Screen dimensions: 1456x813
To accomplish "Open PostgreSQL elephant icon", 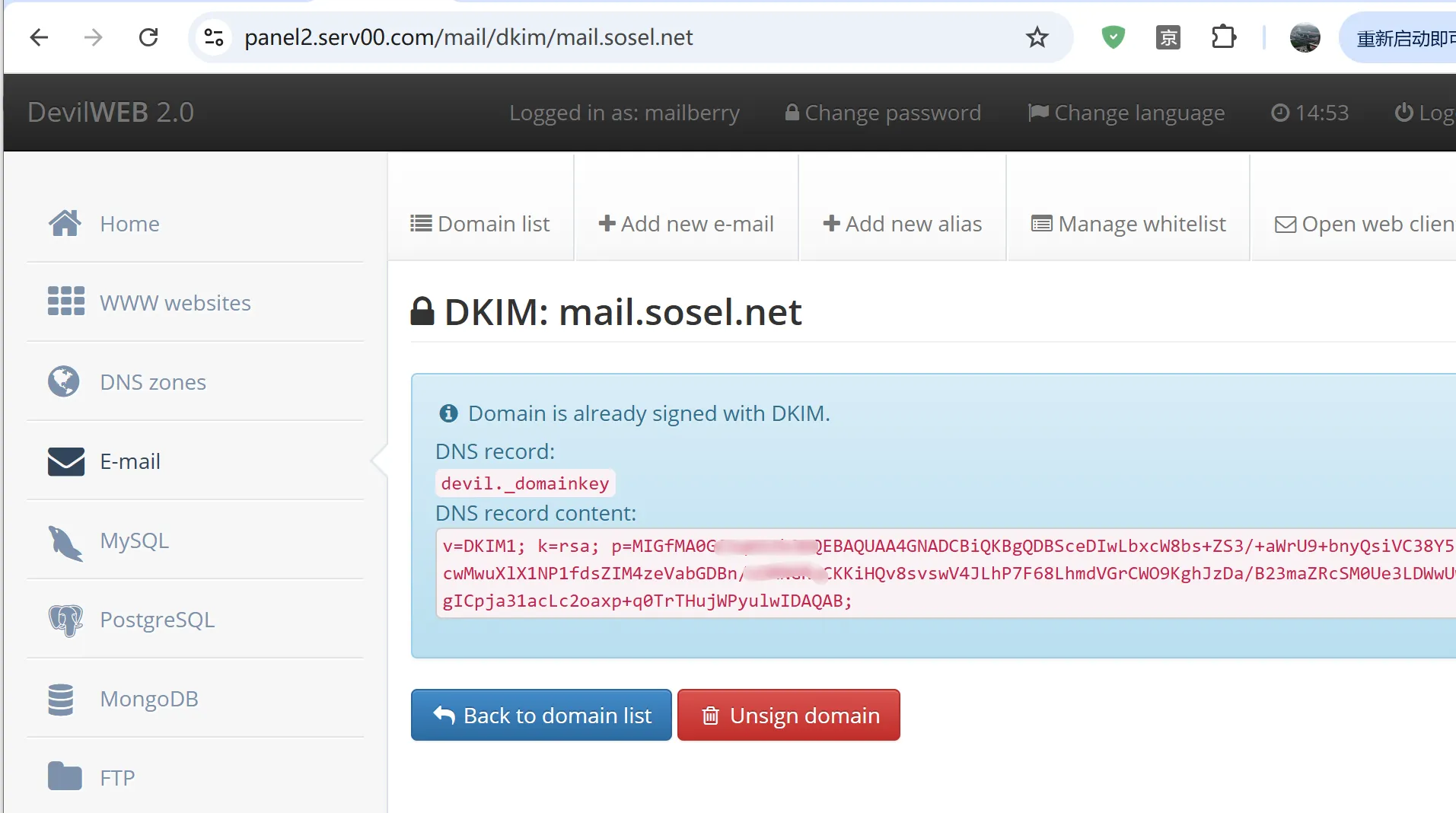I will (65, 620).
